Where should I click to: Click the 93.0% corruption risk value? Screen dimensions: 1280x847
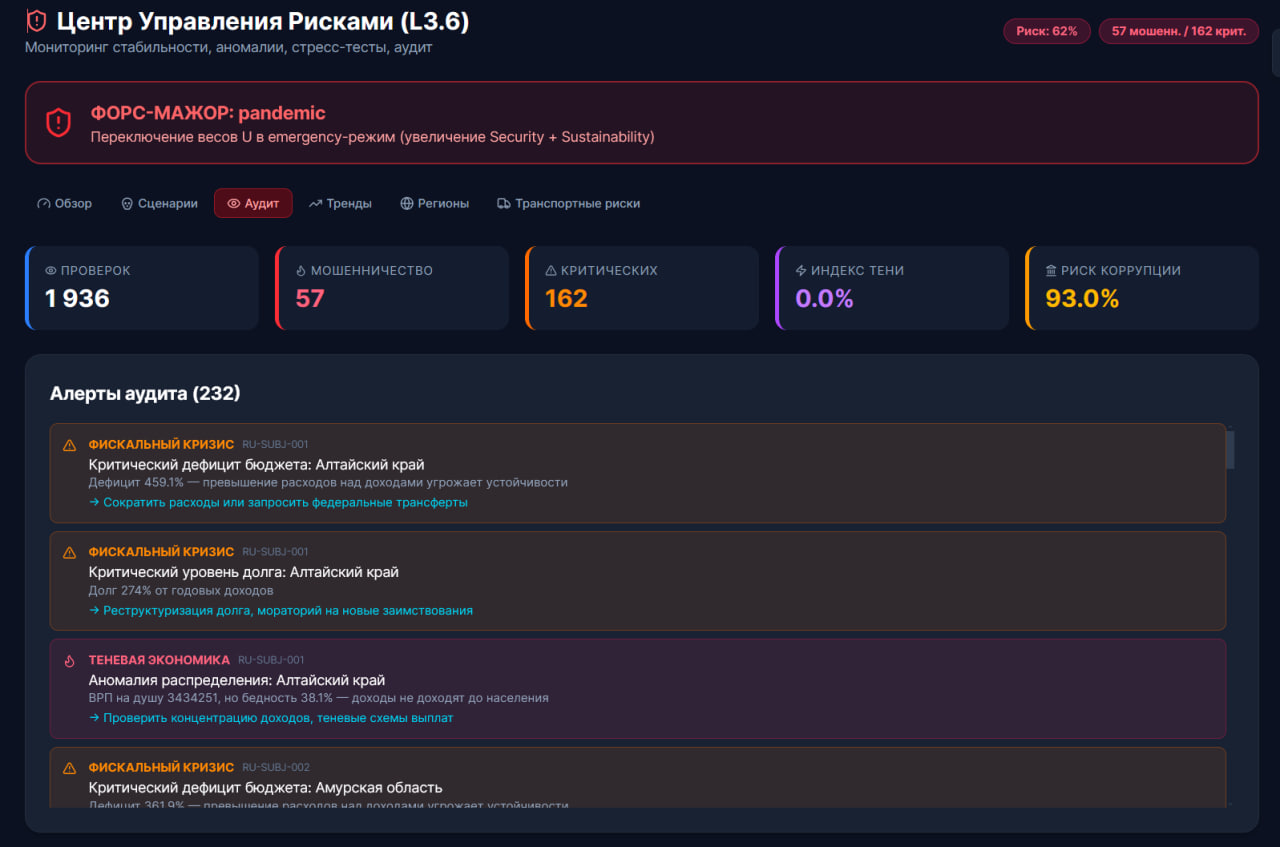(1082, 298)
